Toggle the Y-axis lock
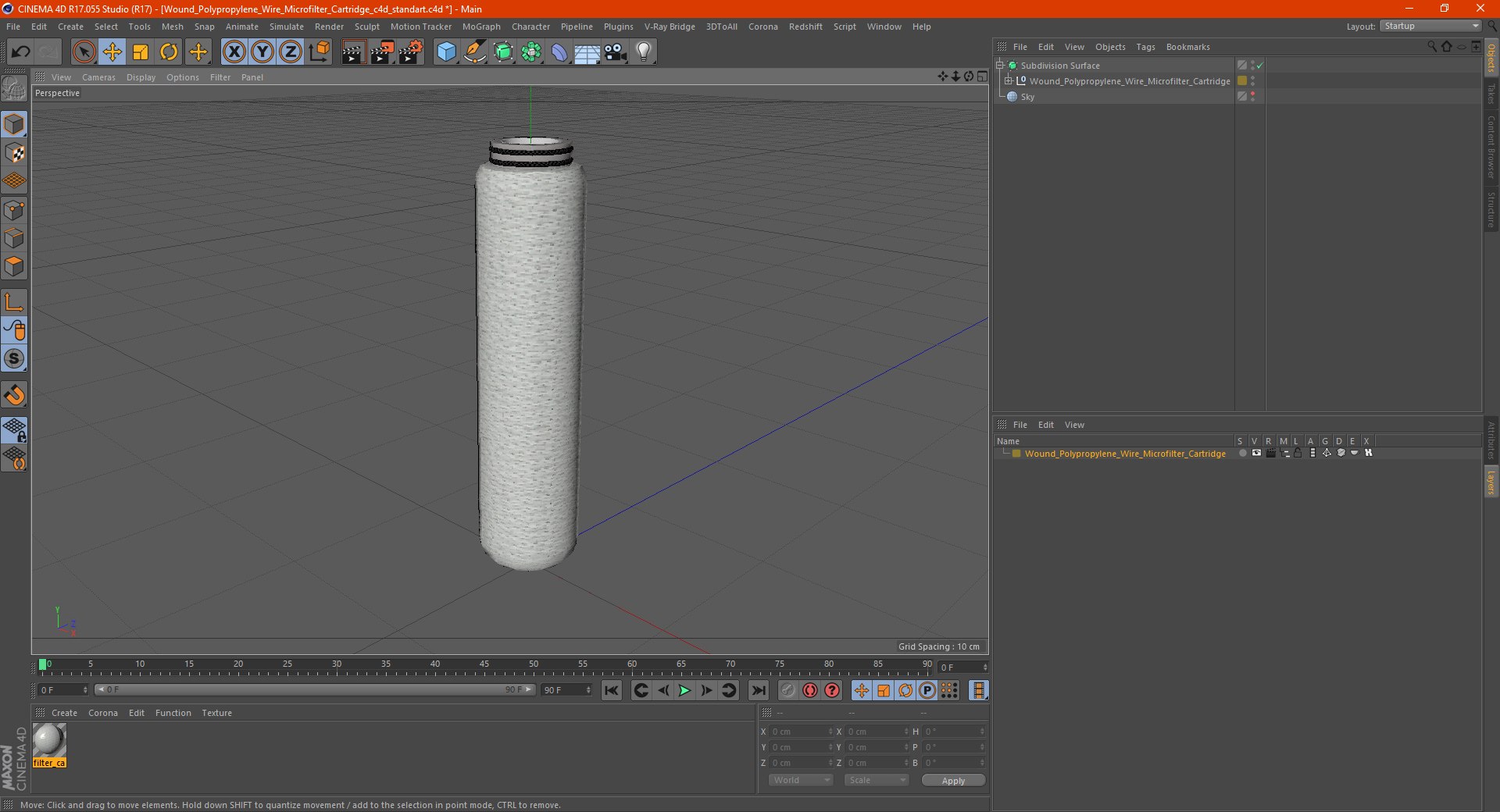 262,52
